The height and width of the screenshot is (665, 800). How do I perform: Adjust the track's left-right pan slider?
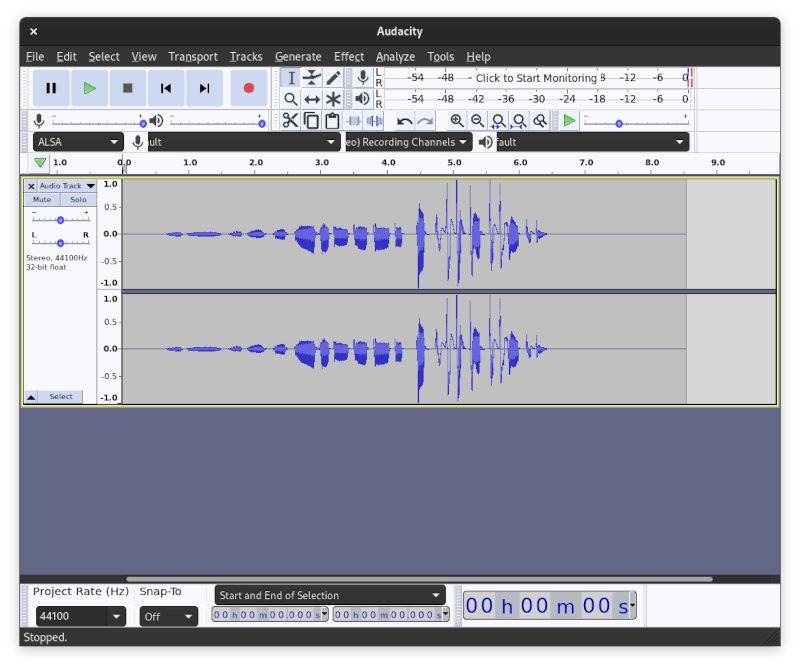pyautogui.click(x=60, y=243)
